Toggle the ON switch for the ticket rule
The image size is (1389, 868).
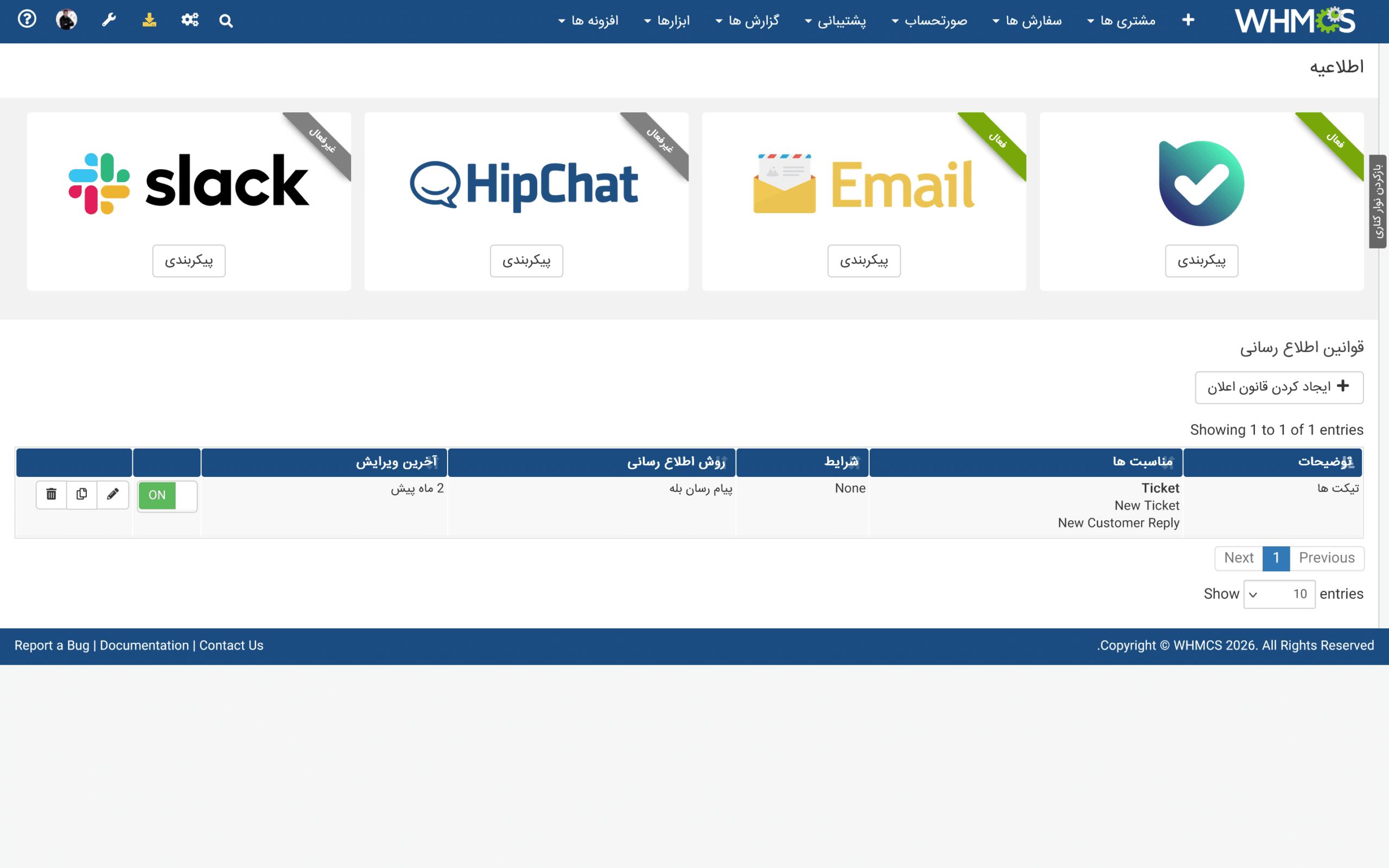(167, 495)
